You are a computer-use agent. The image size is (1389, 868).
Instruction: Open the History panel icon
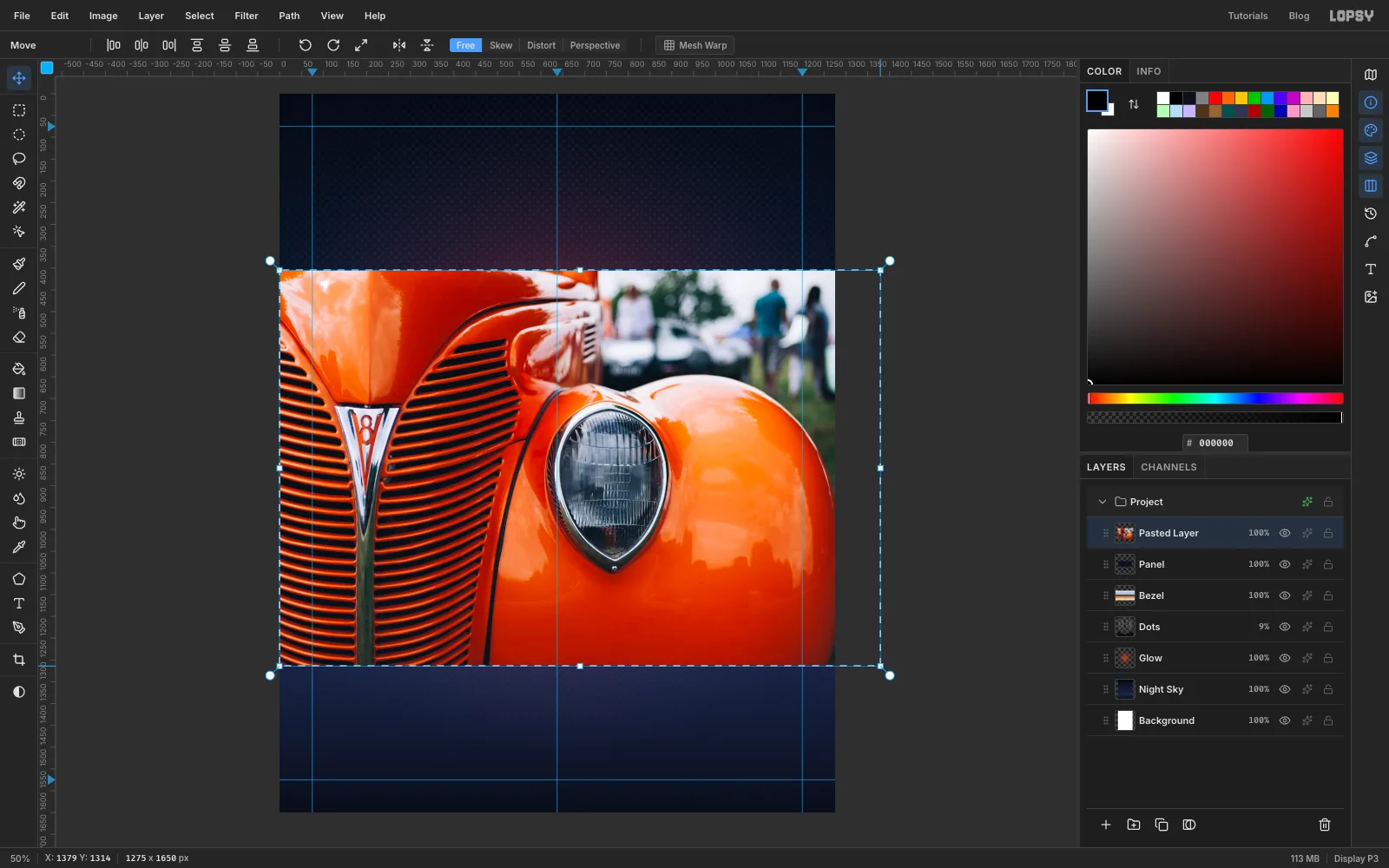point(1371,214)
